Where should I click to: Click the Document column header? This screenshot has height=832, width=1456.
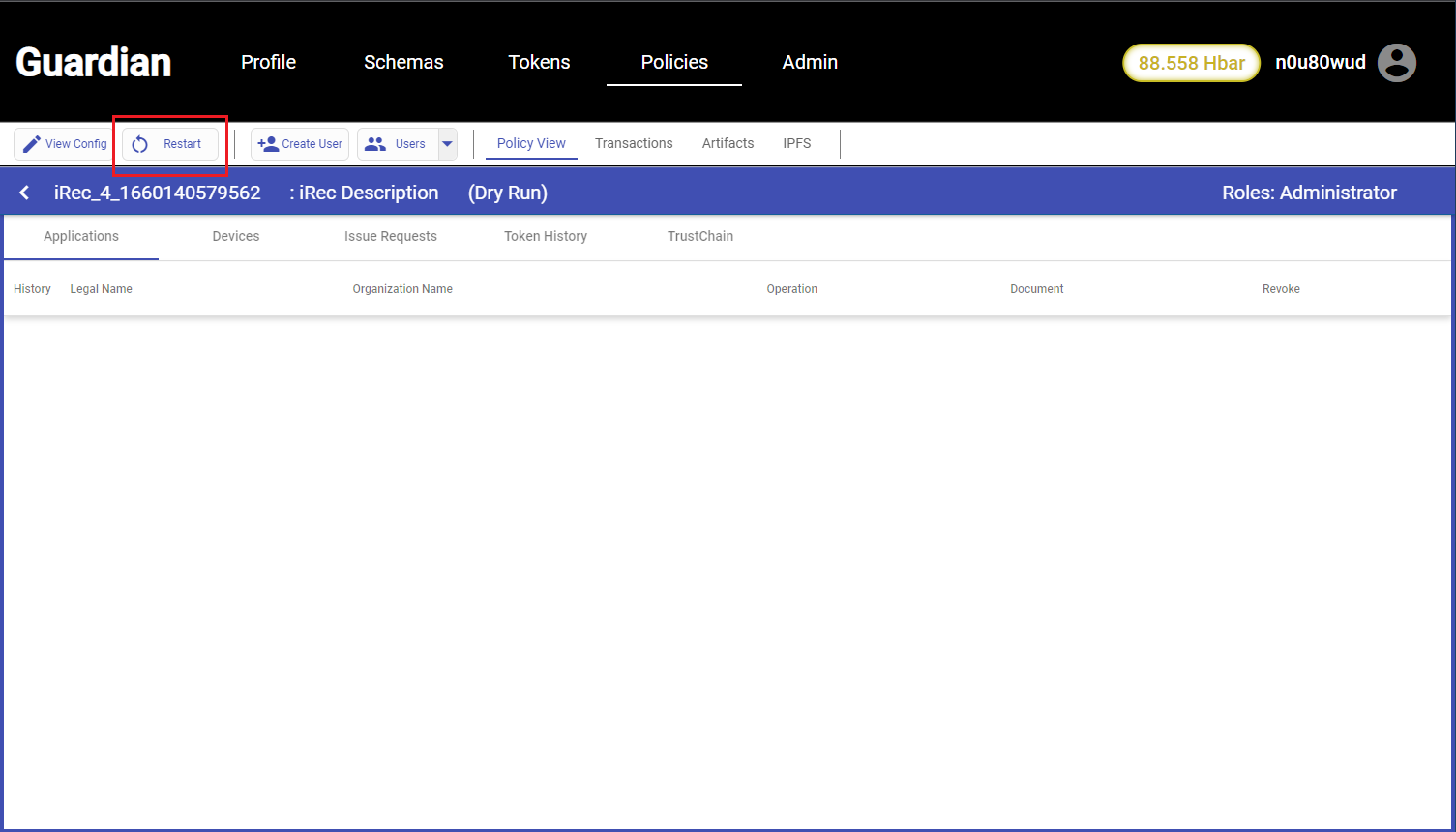[x=1037, y=289]
